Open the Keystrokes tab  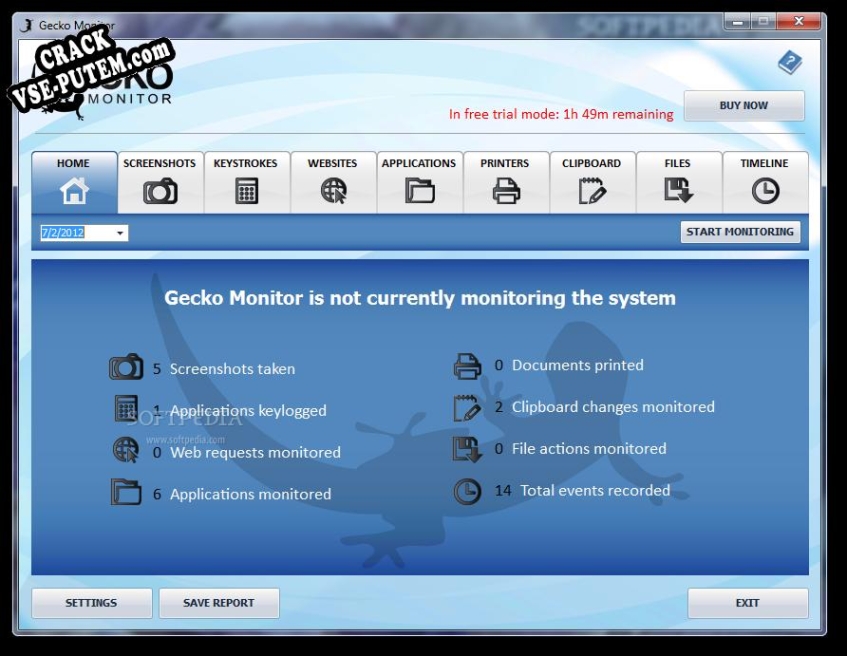[246, 181]
